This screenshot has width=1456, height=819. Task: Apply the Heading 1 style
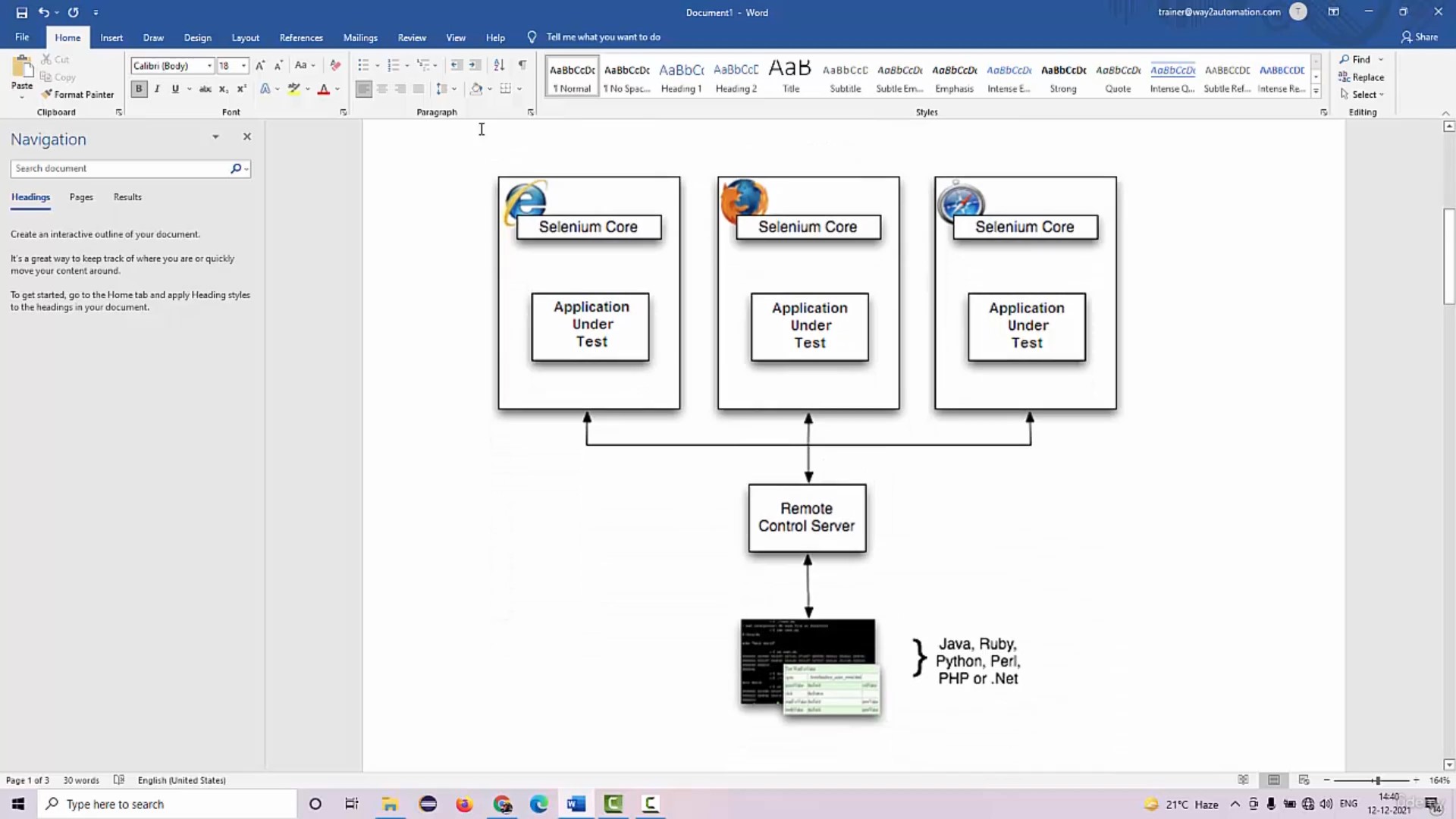(682, 77)
